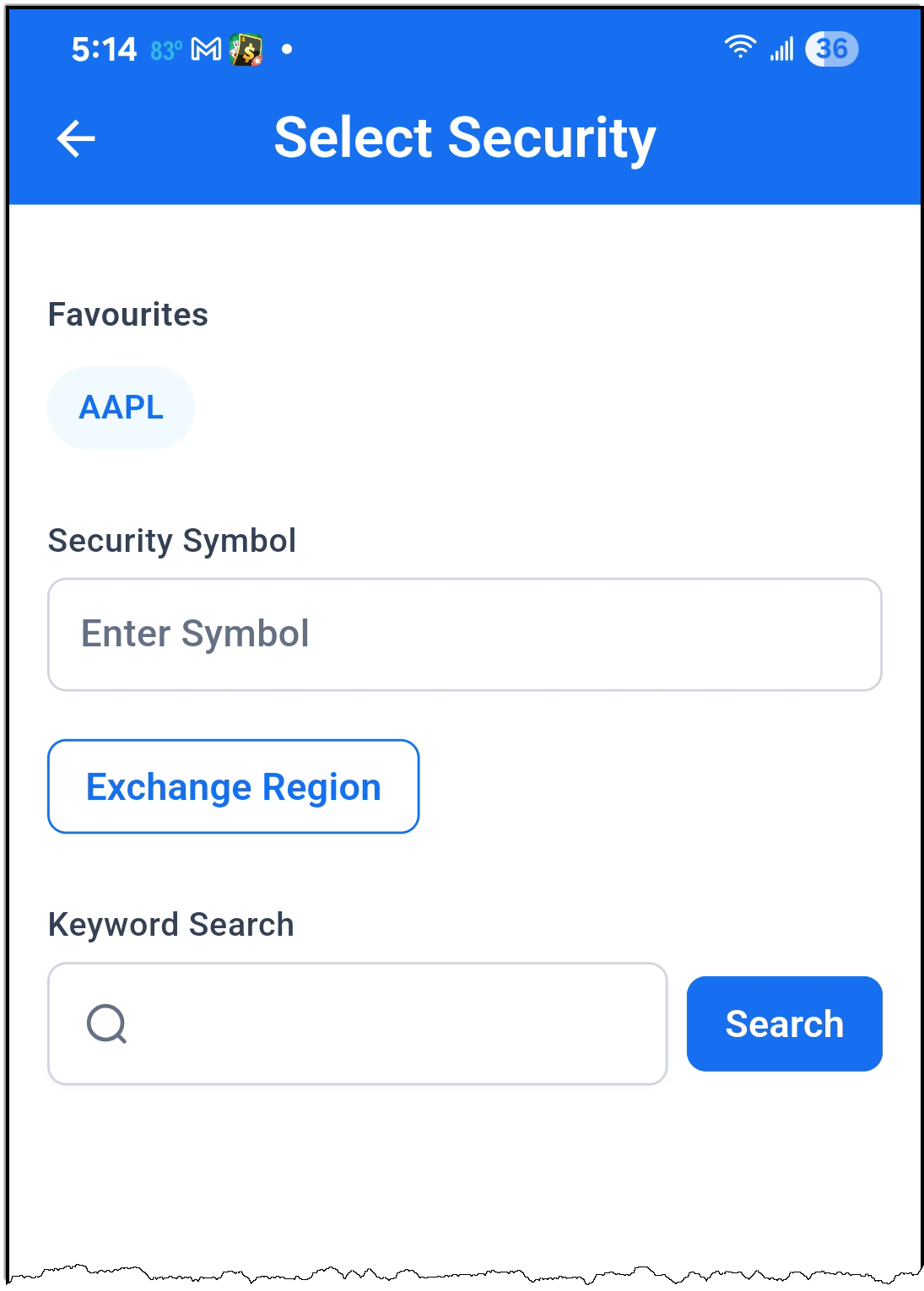Tap the cellular signal bars icon
The height and width of the screenshot is (1291, 924).
(782, 49)
